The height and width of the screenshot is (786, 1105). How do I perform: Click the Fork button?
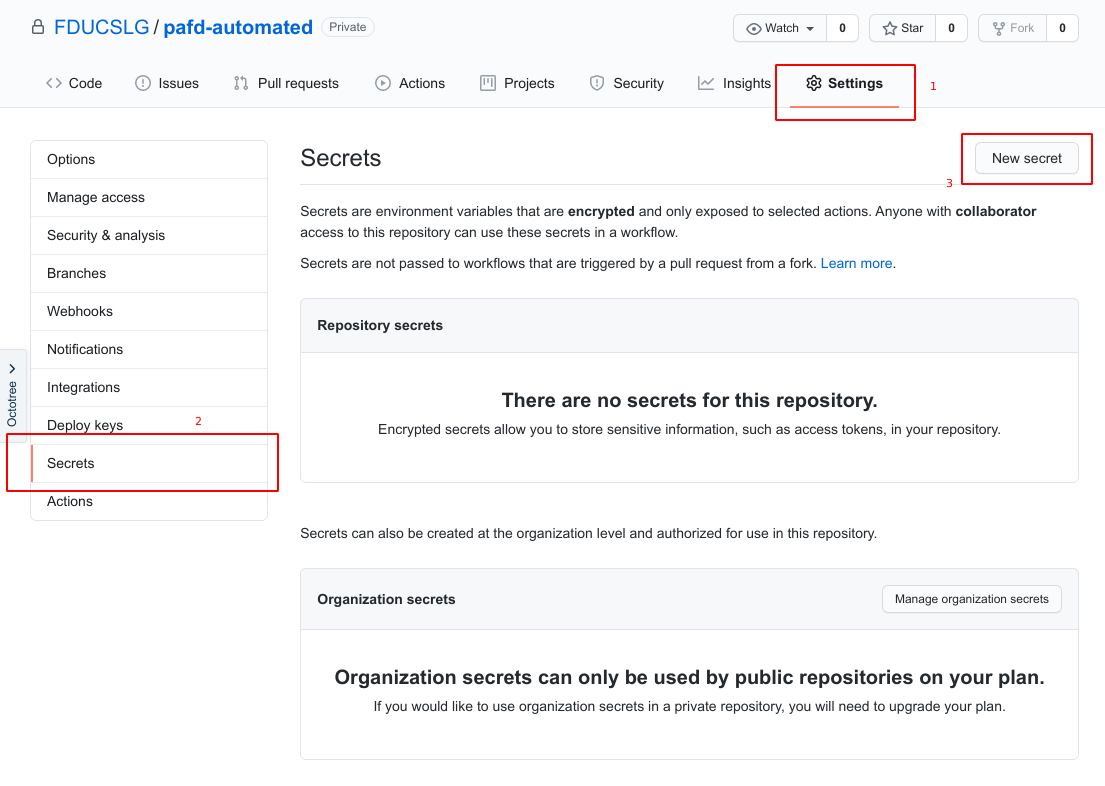[x=1012, y=28]
